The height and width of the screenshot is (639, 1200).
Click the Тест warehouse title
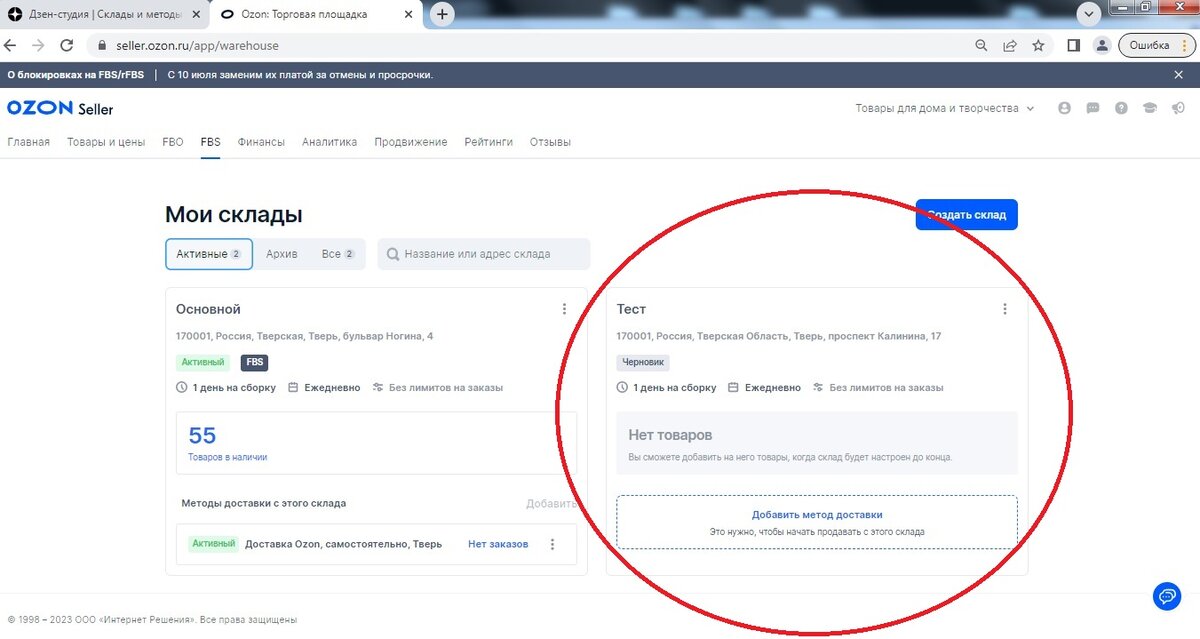pyautogui.click(x=631, y=309)
